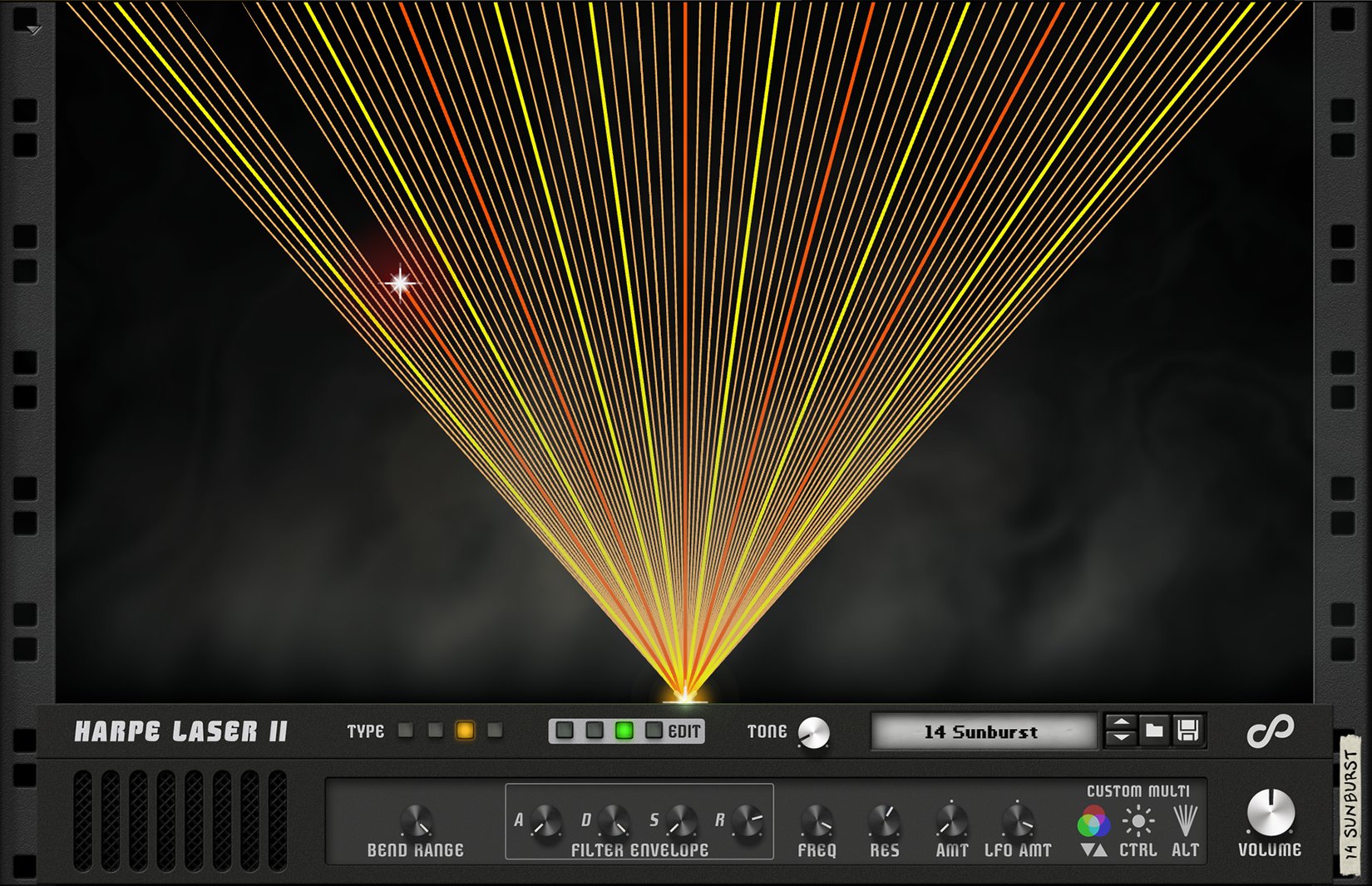1372x886 pixels.
Task: Click the laser fan ALT icon
Action: pos(1186,819)
